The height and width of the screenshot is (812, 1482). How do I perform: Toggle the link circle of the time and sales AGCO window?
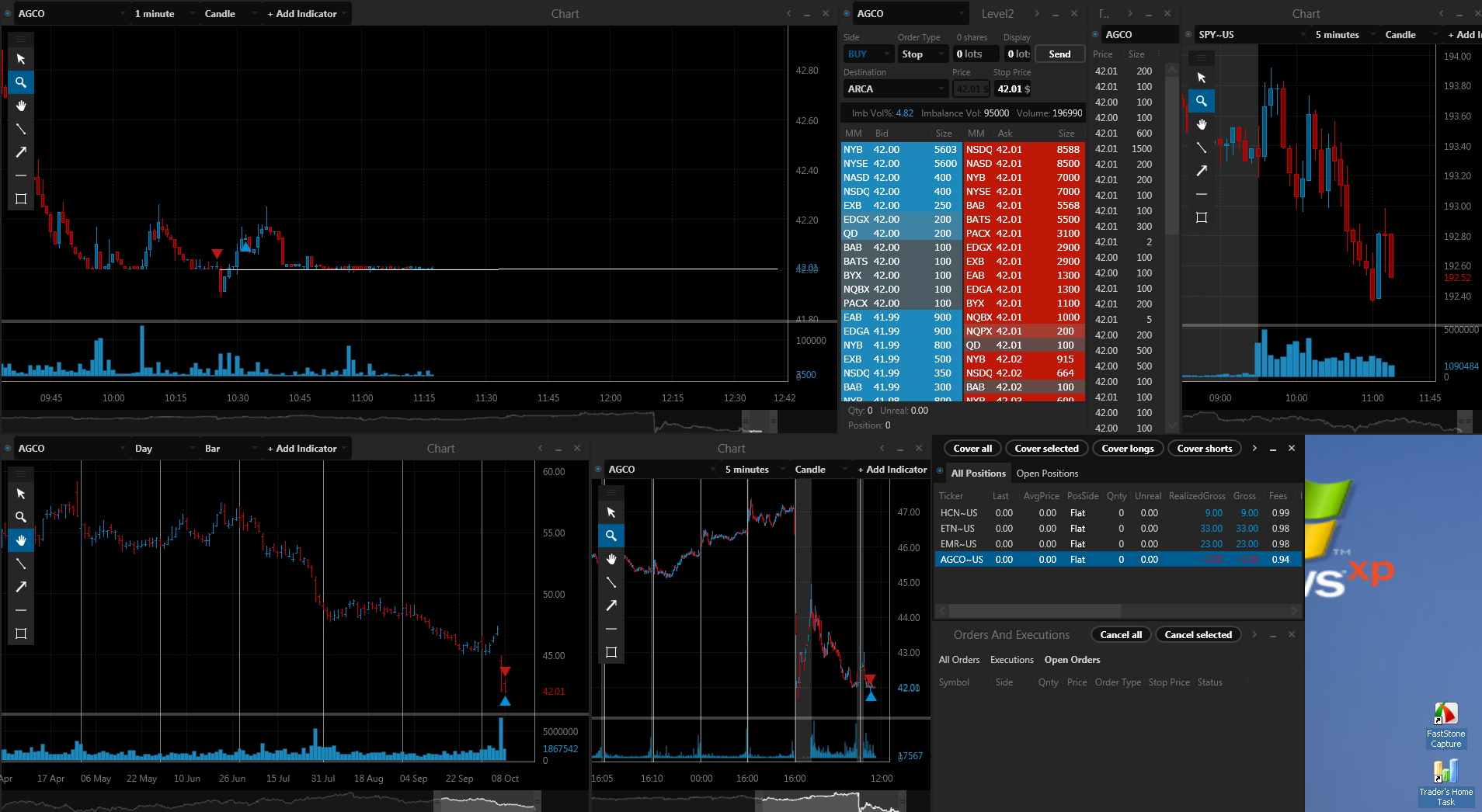tap(1095, 34)
